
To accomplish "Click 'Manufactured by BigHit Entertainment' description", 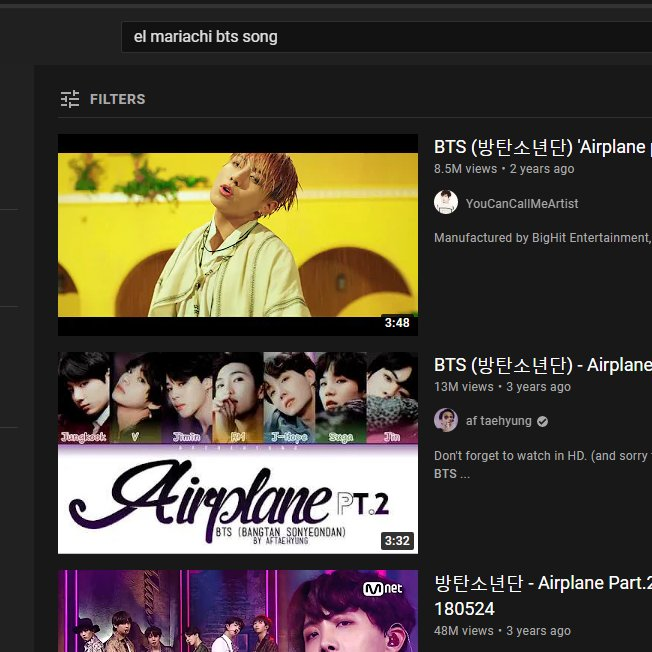I will coord(543,238).
